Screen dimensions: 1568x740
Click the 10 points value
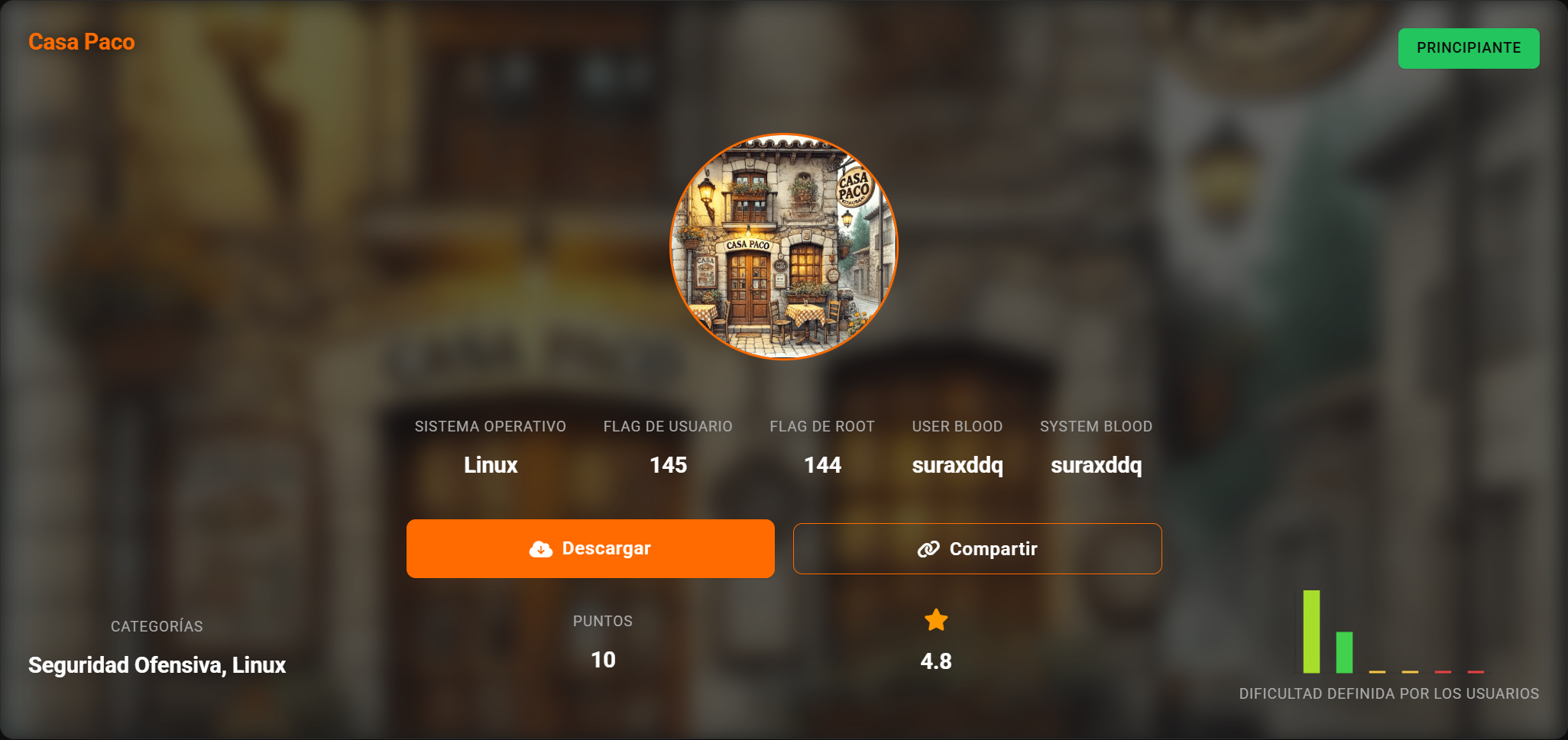click(x=603, y=660)
